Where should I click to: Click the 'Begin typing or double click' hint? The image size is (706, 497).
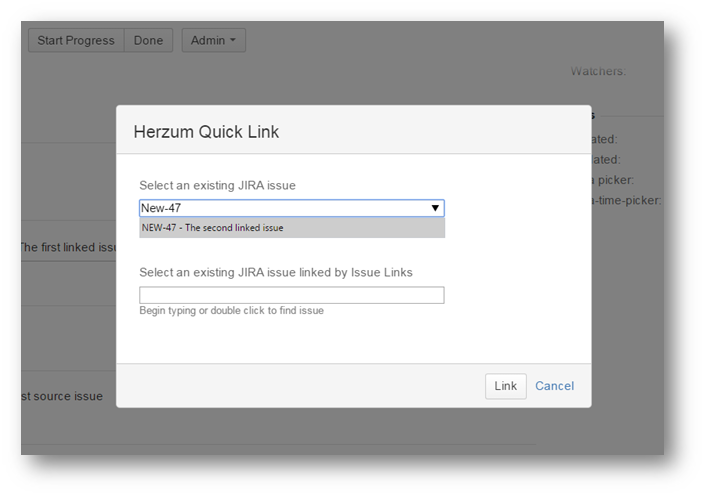(x=231, y=311)
